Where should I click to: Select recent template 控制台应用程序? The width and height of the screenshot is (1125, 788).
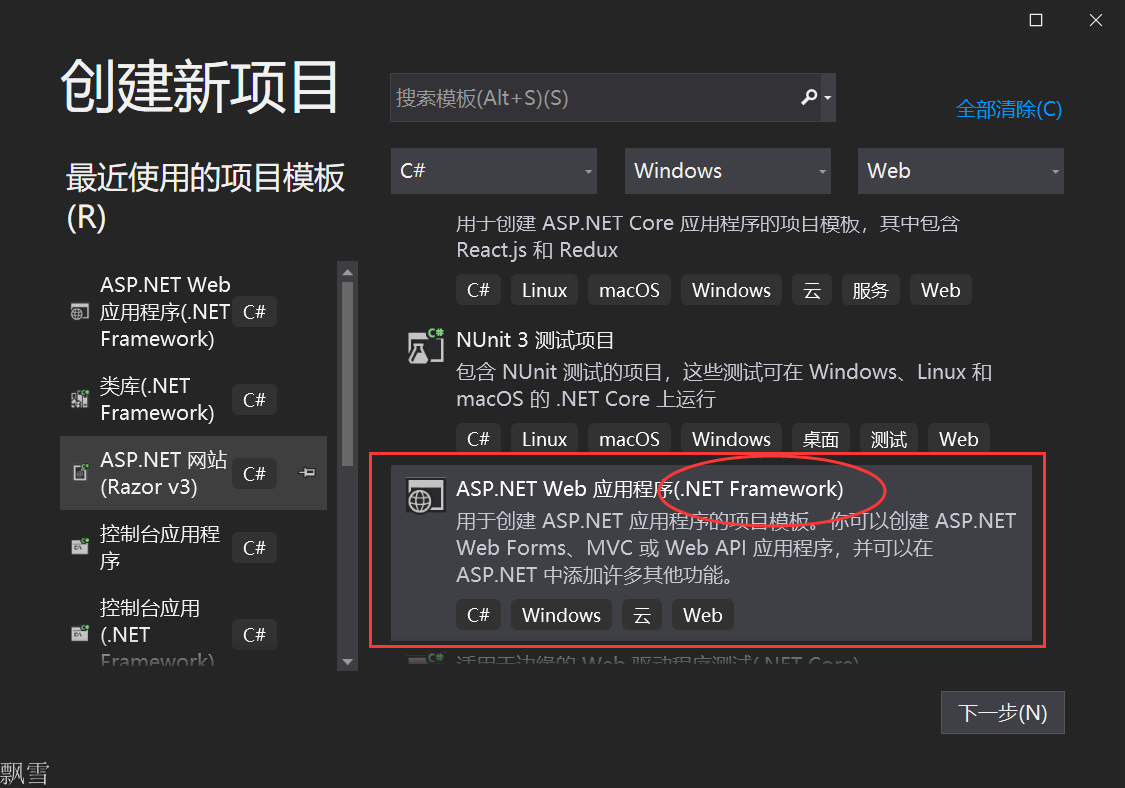(194, 547)
